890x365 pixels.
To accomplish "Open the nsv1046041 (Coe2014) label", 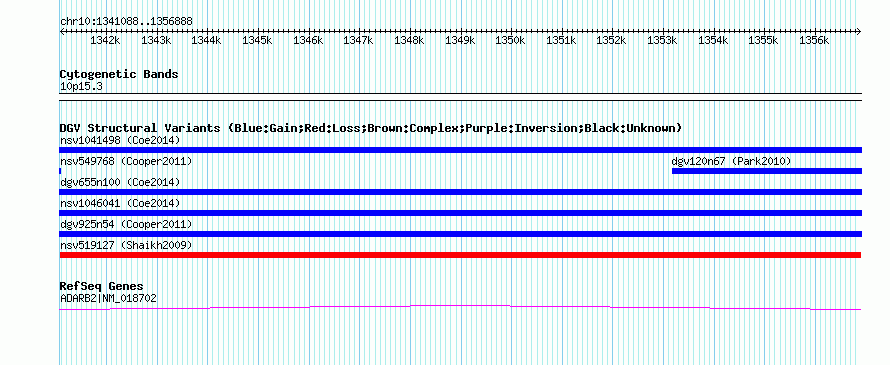I will 120,203.
